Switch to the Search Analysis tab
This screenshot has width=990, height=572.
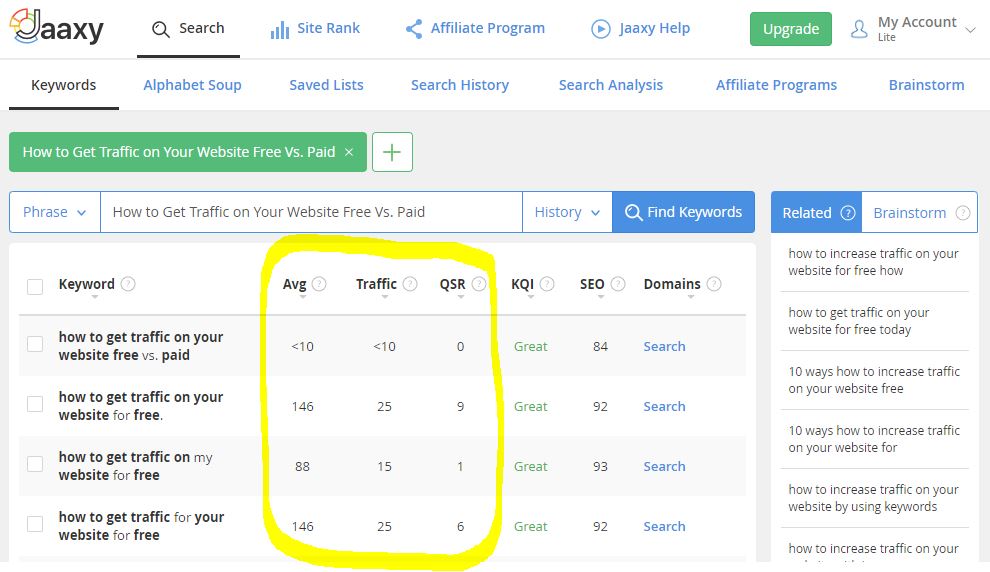point(611,85)
